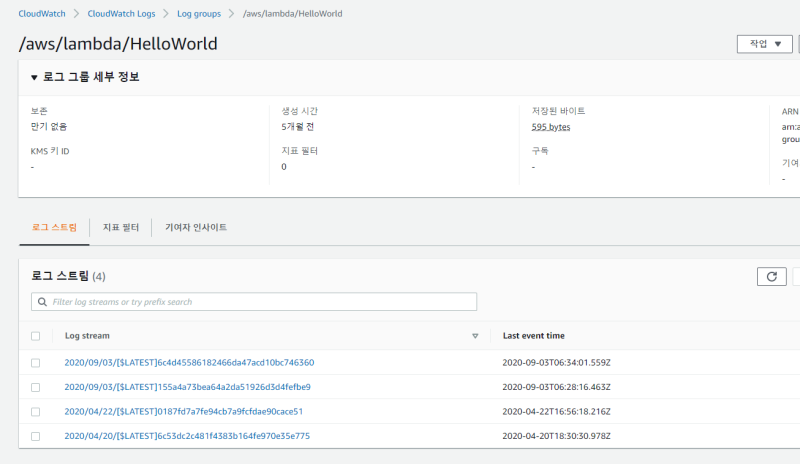Switch to the 기여자 인사이트 tab
This screenshot has width=800, height=464.
pos(196,228)
